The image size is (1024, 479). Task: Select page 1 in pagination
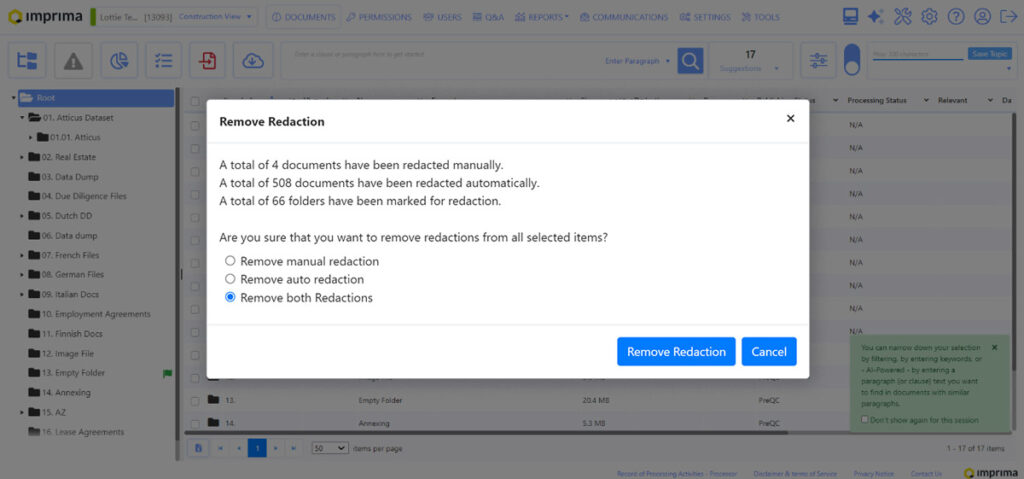click(x=257, y=448)
